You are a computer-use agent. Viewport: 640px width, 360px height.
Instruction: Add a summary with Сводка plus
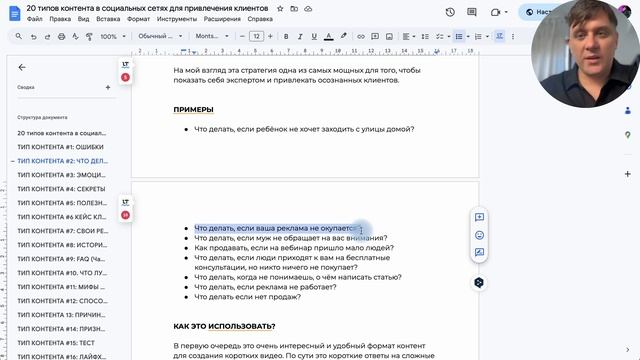pos(108,87)
